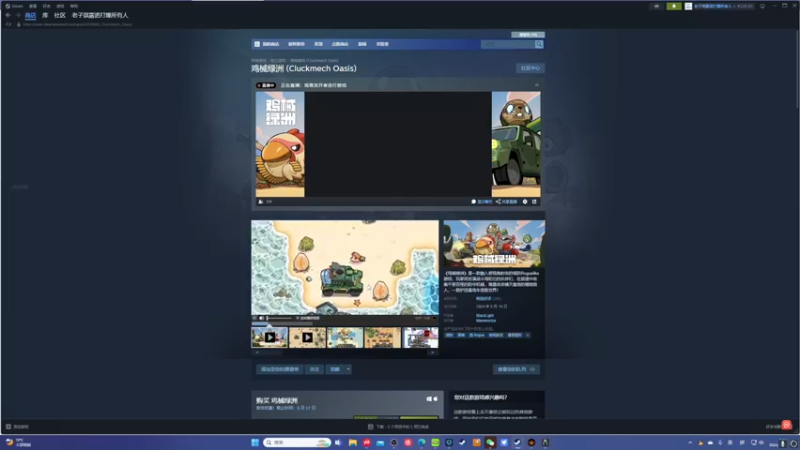800x450 pixels.
Task: Open Microsoft Edge from the taskbar
Action: click(421, 443)
